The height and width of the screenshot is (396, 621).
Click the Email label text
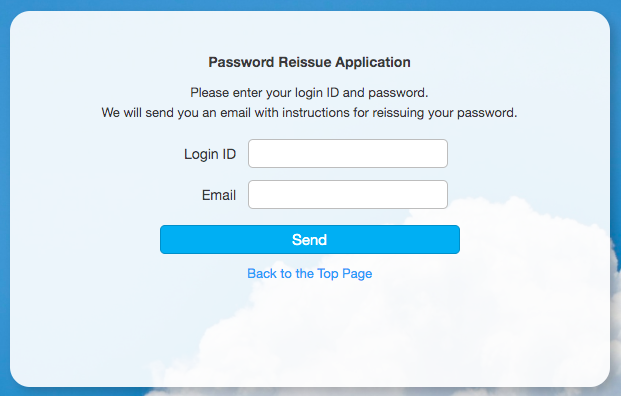219,195
